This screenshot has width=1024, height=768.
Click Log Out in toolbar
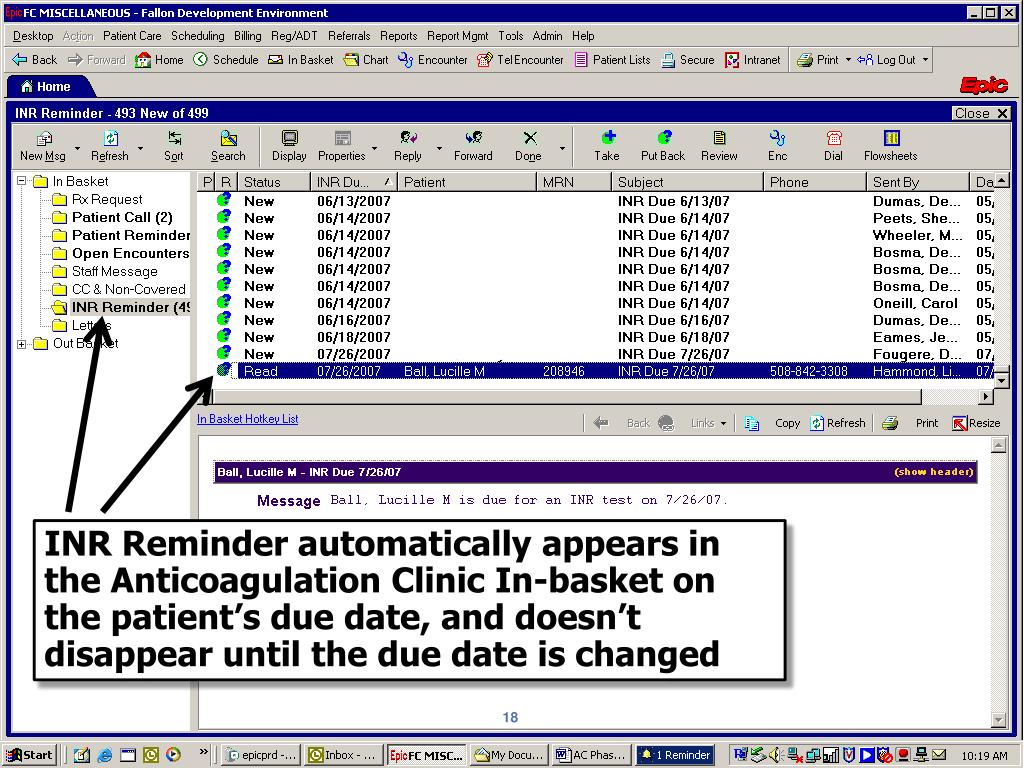coord(887,59)
